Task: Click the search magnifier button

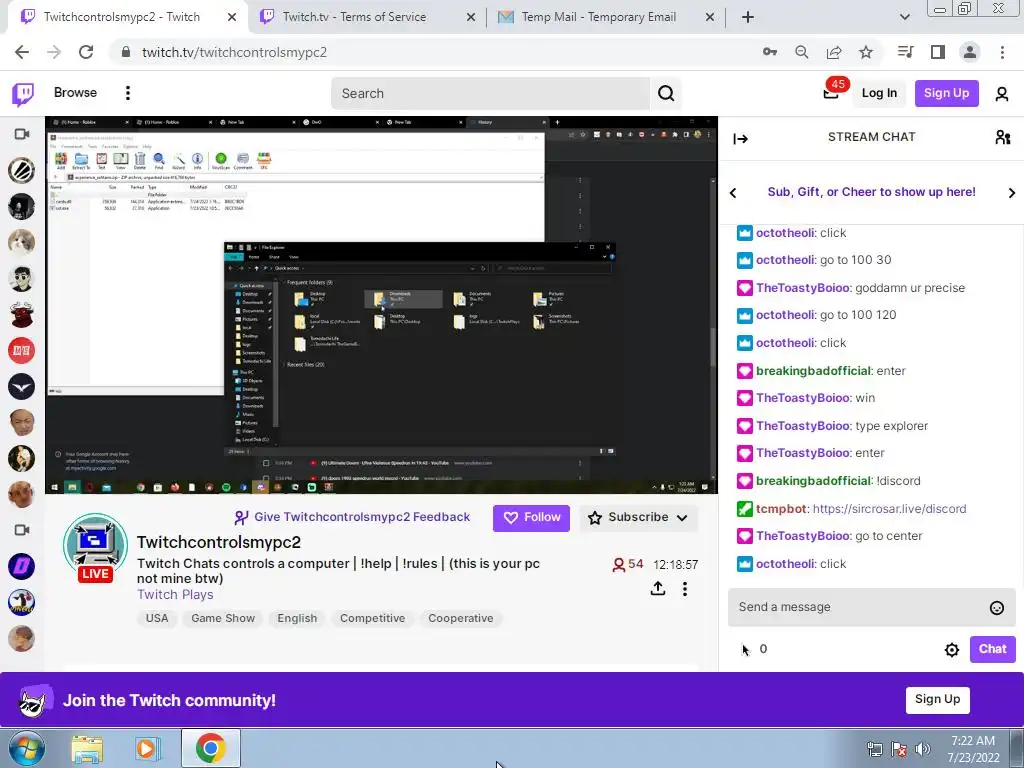Action: (x=666, y=93)
